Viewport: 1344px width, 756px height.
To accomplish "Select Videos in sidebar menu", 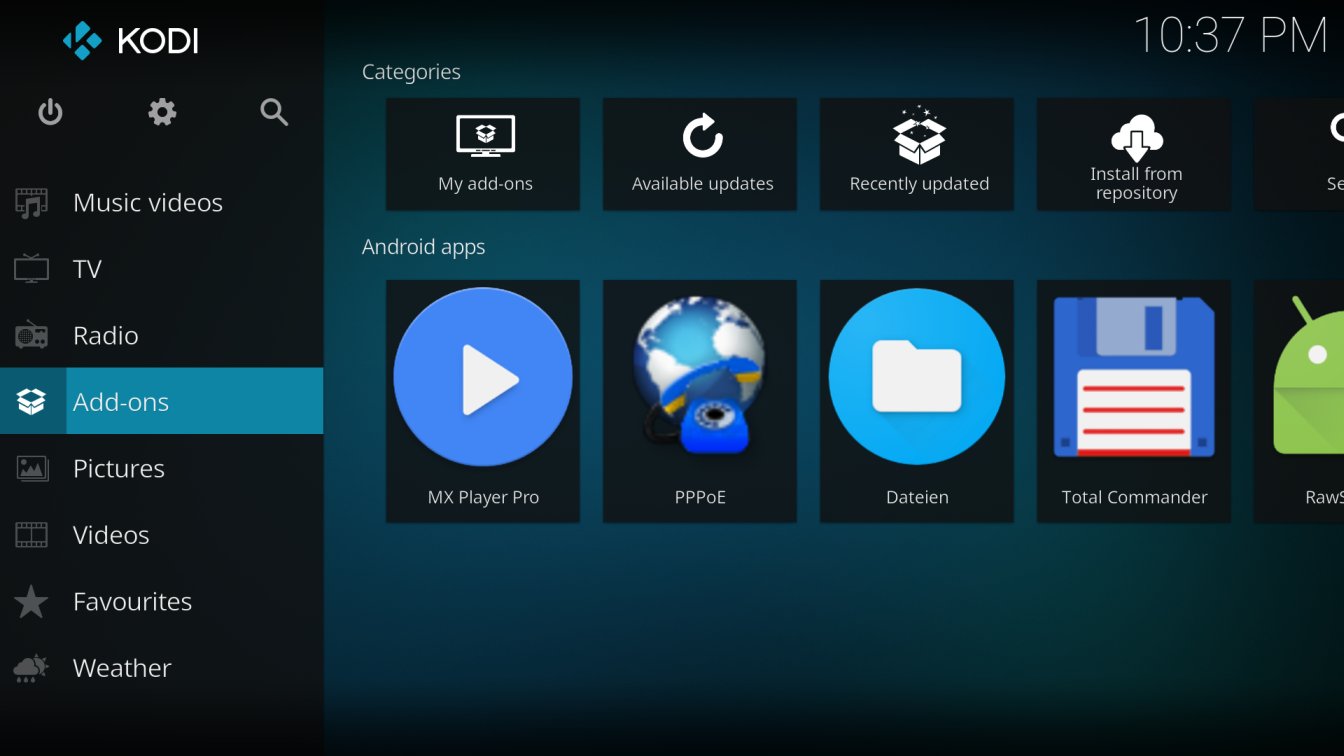I will pyautogui.click(x=161, y=535).
